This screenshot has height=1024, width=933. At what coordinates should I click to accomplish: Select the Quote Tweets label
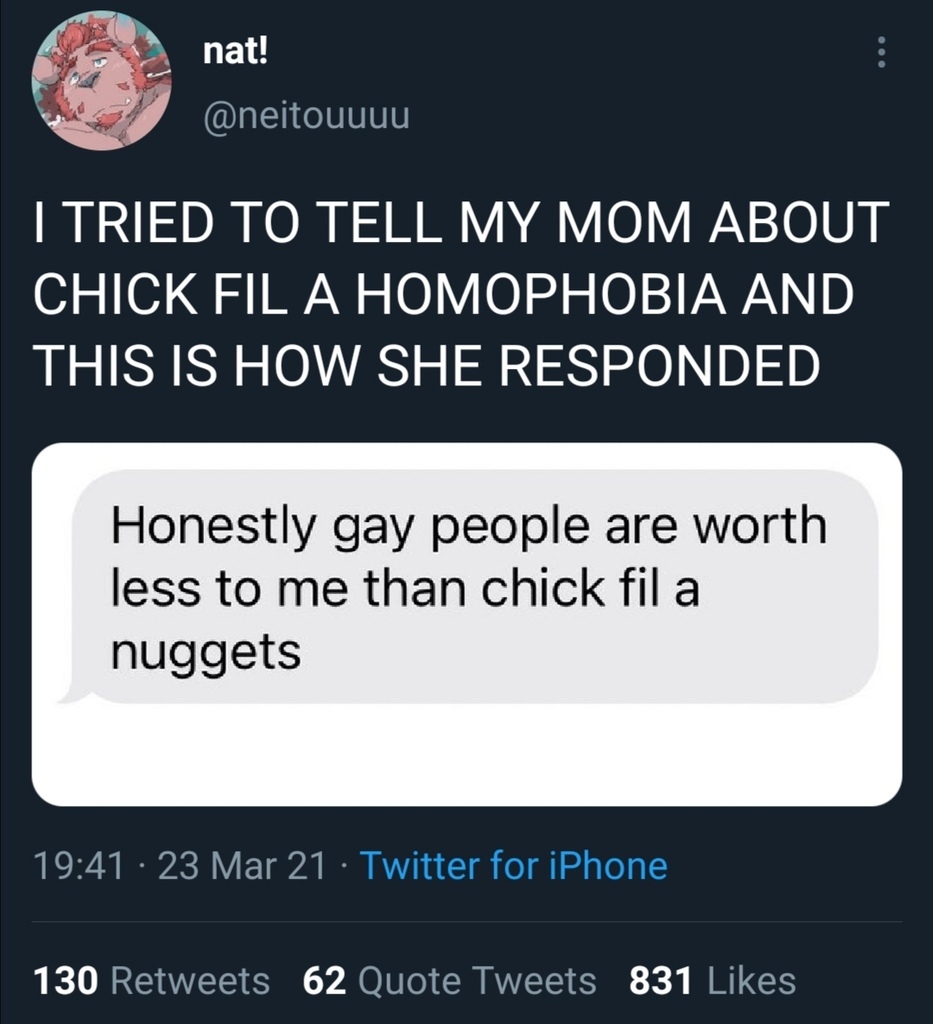[477, 981]
